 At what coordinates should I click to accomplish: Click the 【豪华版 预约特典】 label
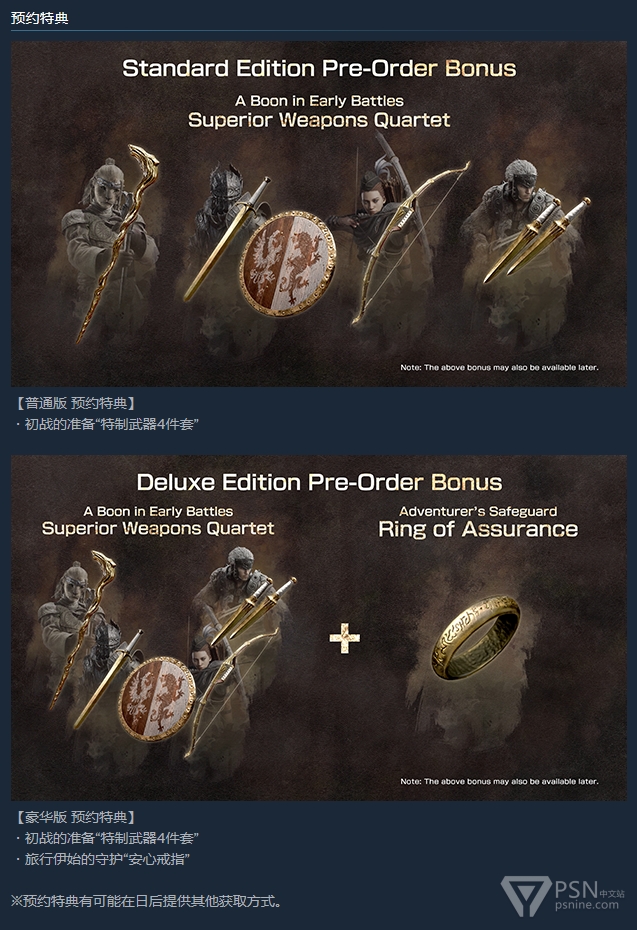tap(74, 817)
